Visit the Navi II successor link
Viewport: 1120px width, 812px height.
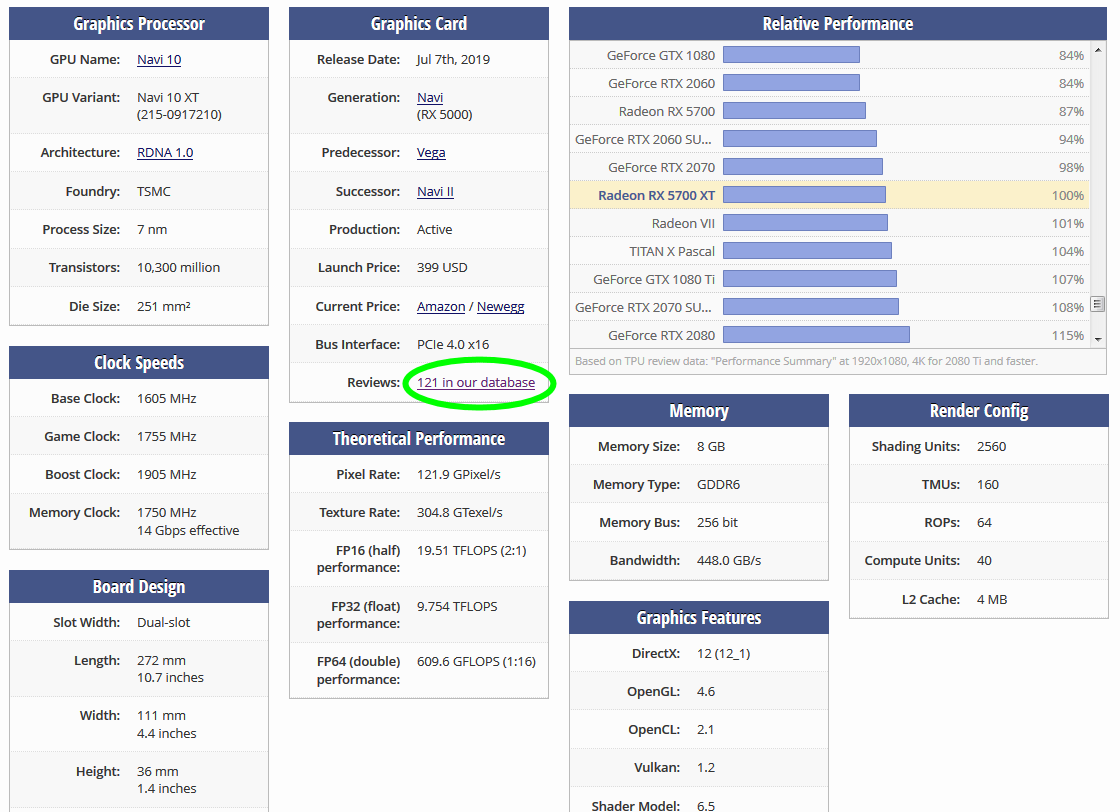coord(435,191)
